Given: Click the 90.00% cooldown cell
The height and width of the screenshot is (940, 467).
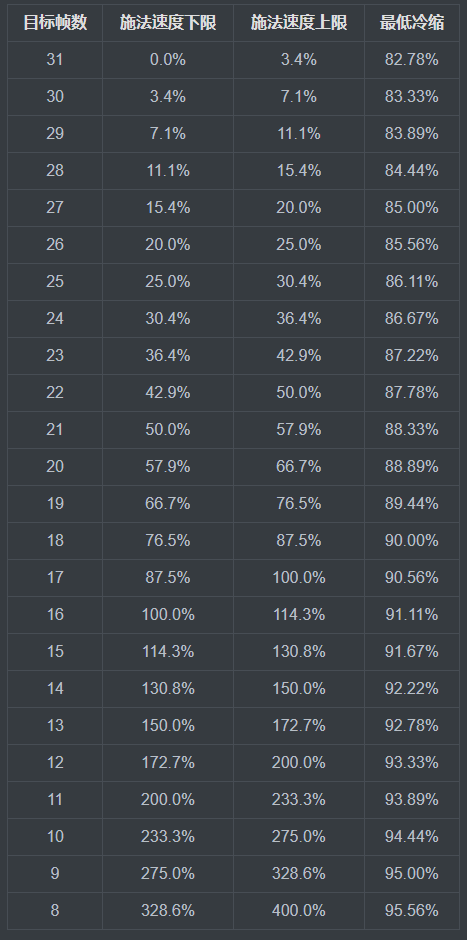Looking at the screenshot, I should pyautogui.click(x=412, y=541).
